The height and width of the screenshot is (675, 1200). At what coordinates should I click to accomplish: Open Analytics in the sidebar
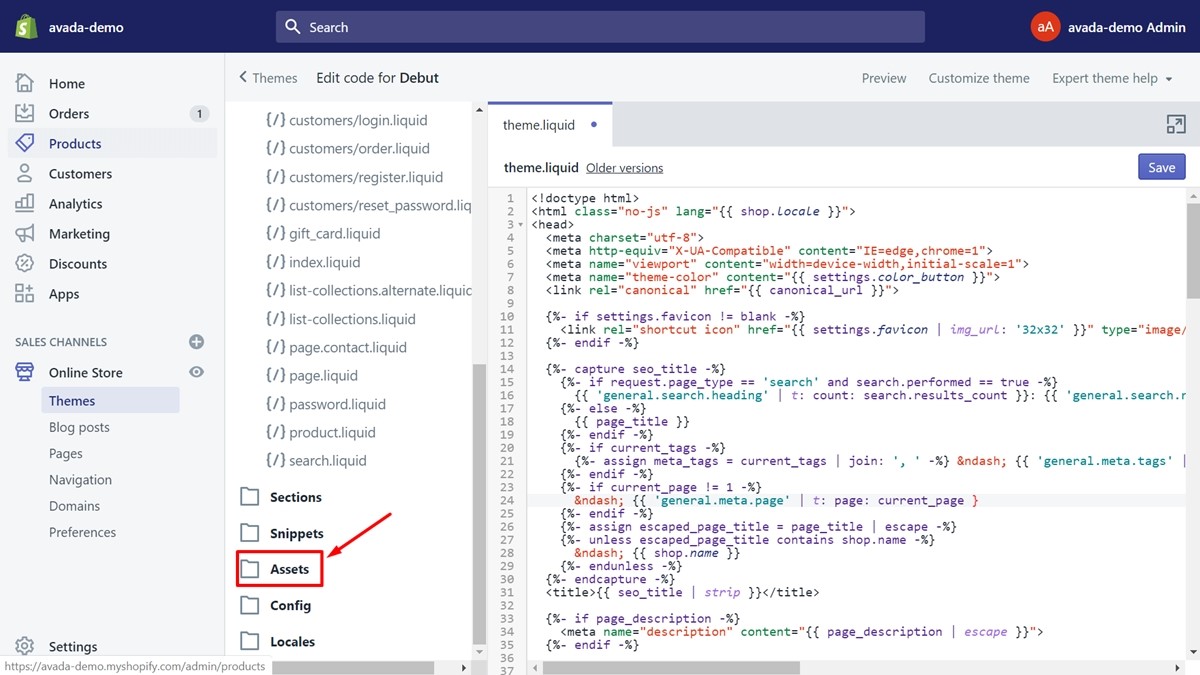point(76,204)
